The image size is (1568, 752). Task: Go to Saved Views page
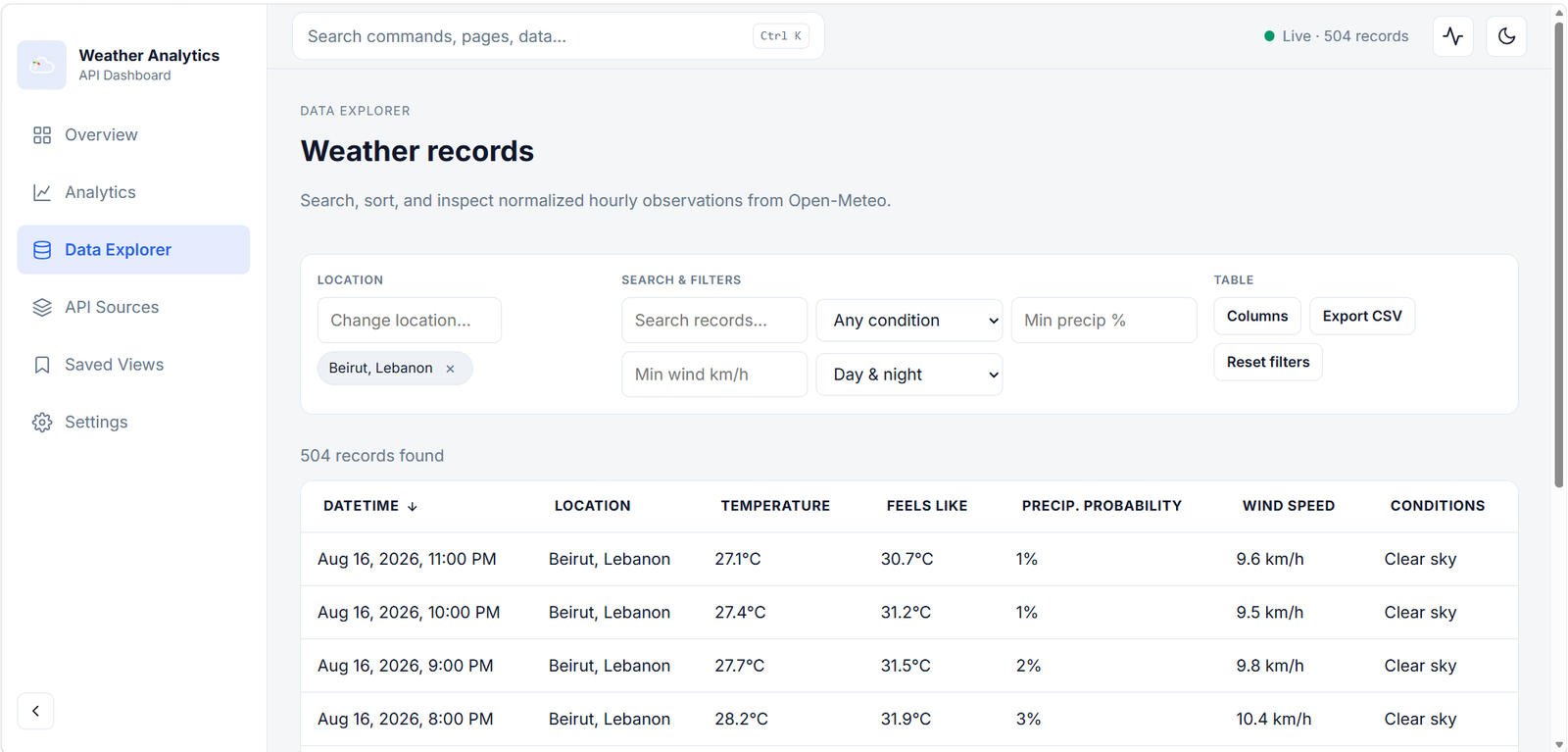pyautogui.click(x=133, y=365)
